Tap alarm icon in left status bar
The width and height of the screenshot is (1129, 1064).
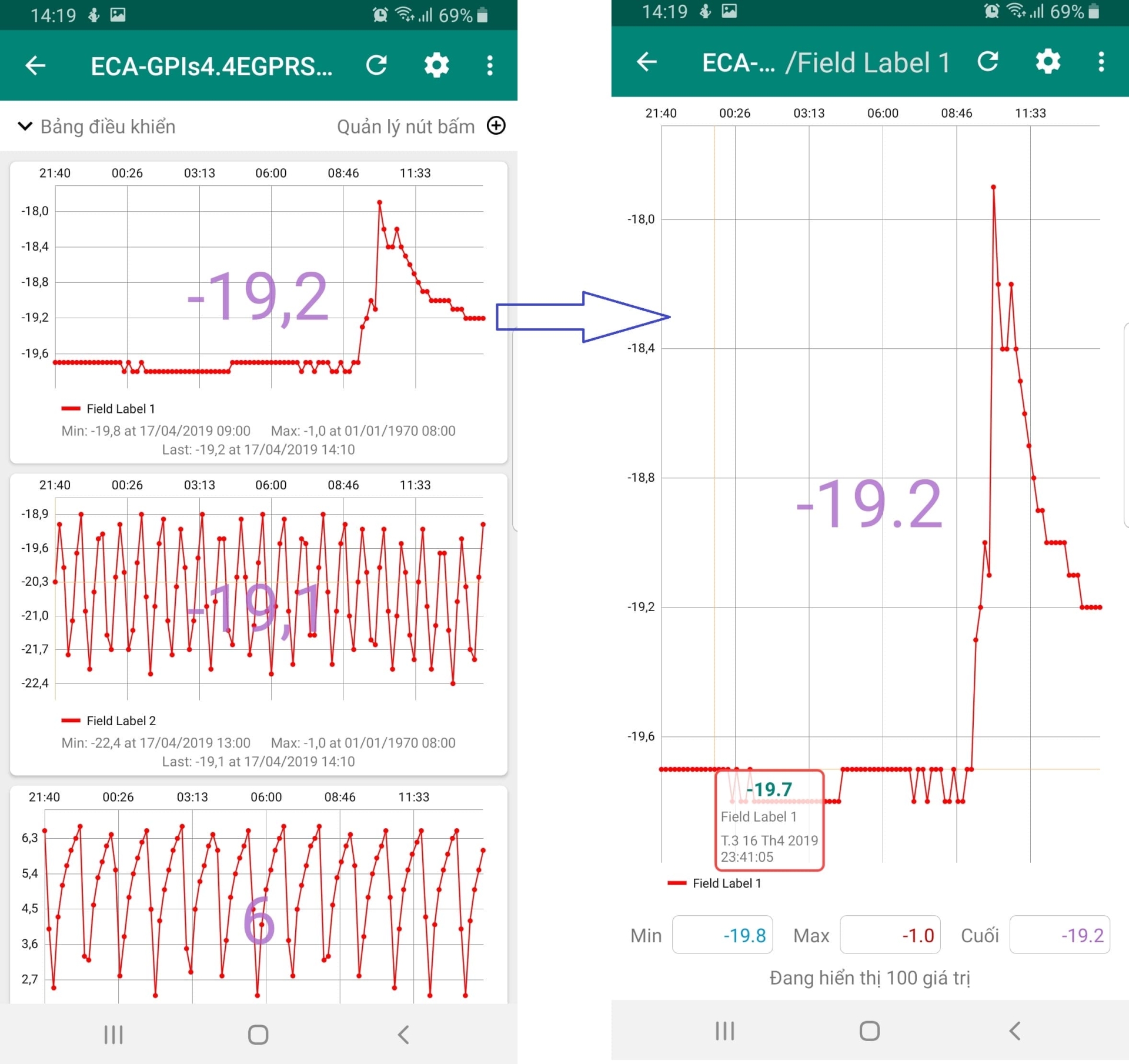point(380,15)
